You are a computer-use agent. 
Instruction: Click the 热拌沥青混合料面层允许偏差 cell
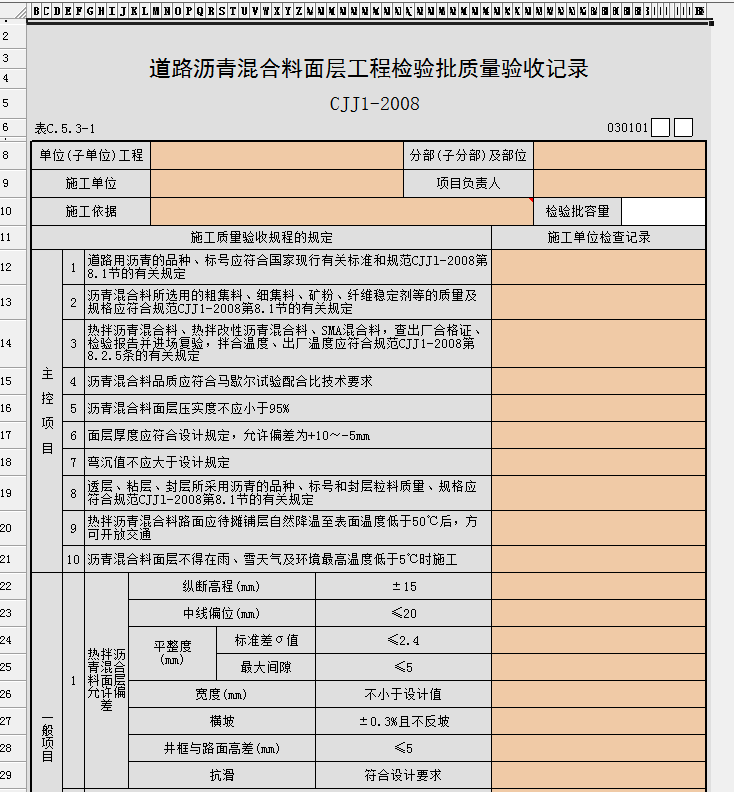coord(106,680)
